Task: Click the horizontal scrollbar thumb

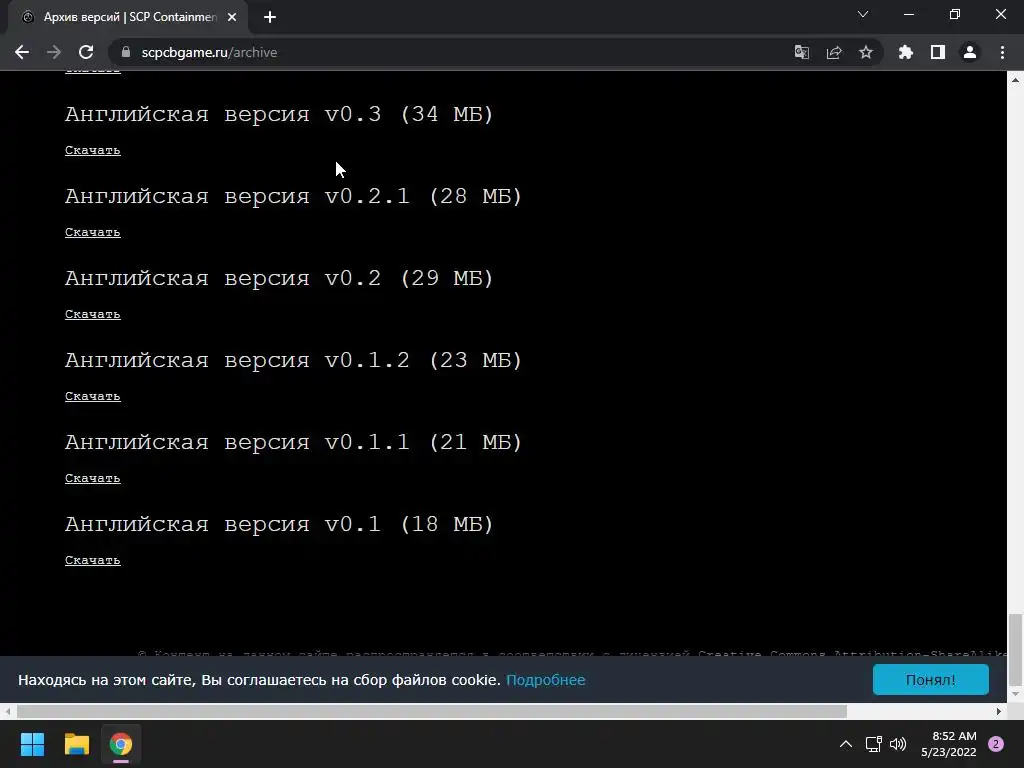Action: point(432,711)
